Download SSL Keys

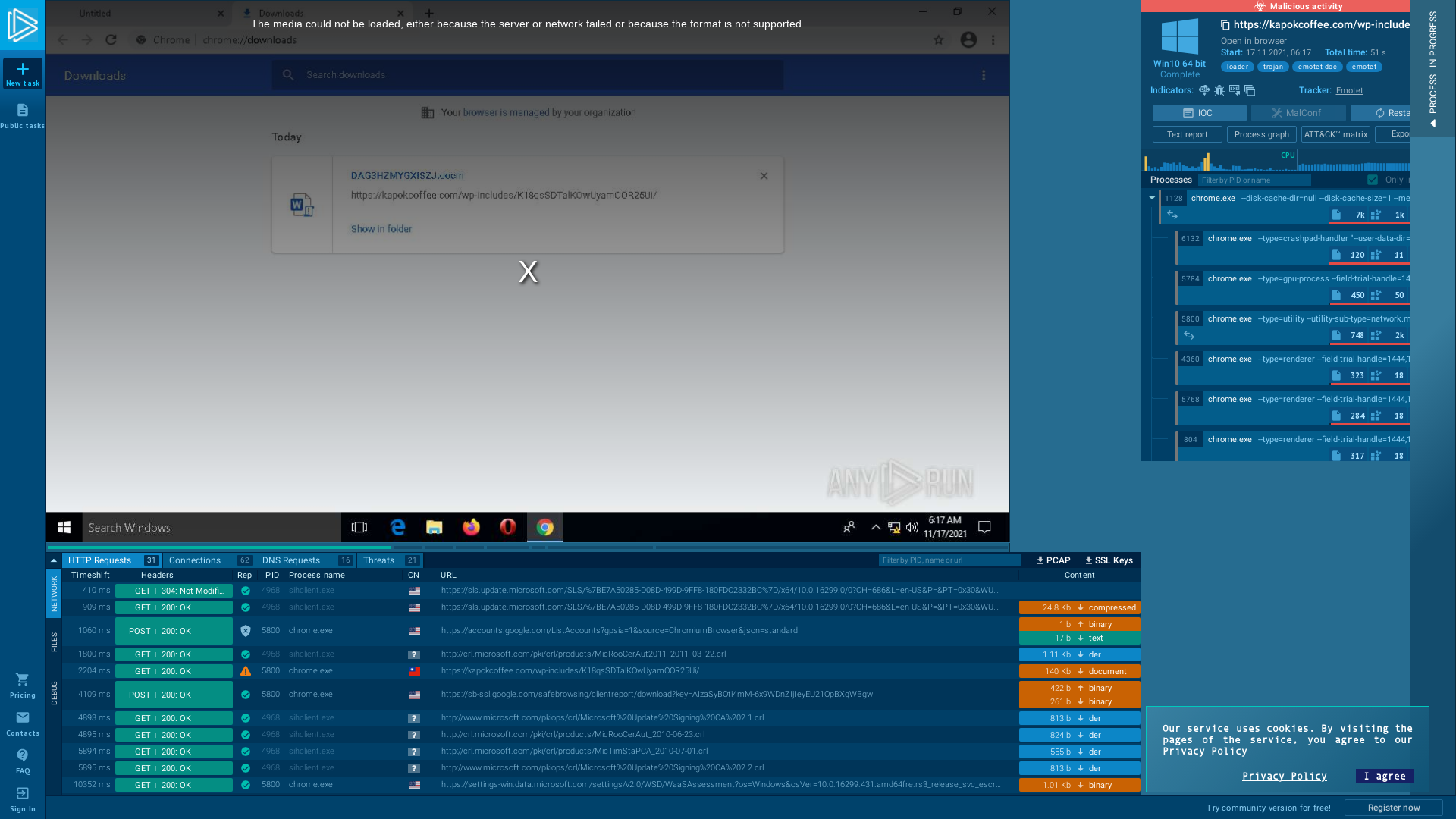(1109, 560)
